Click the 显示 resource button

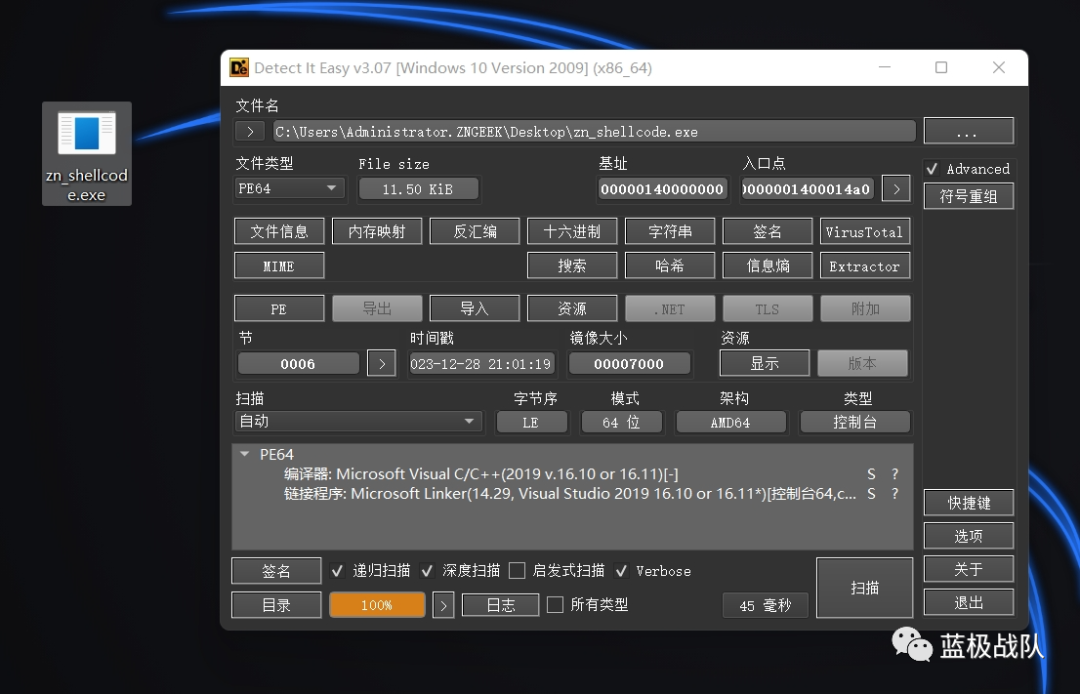(765, 363)
